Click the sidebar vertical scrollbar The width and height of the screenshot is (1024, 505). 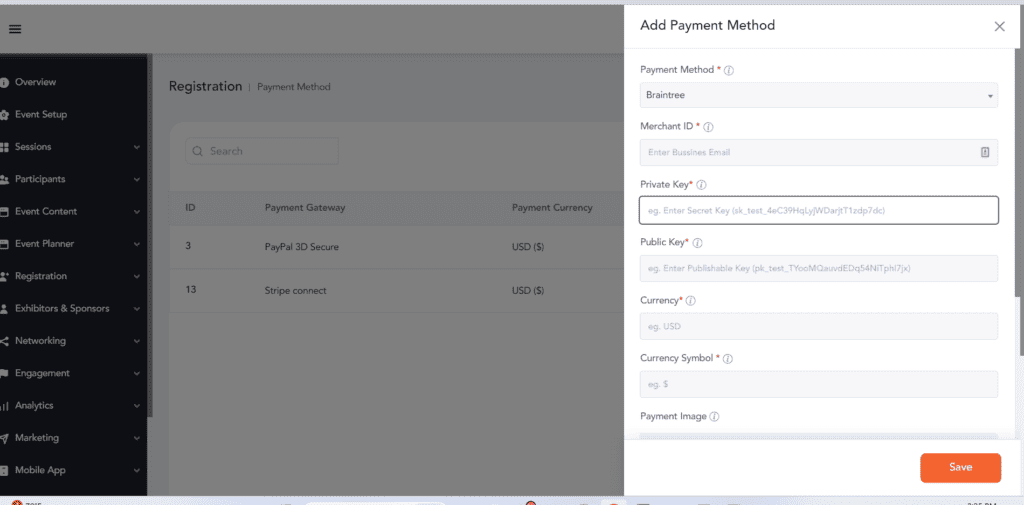150,235
